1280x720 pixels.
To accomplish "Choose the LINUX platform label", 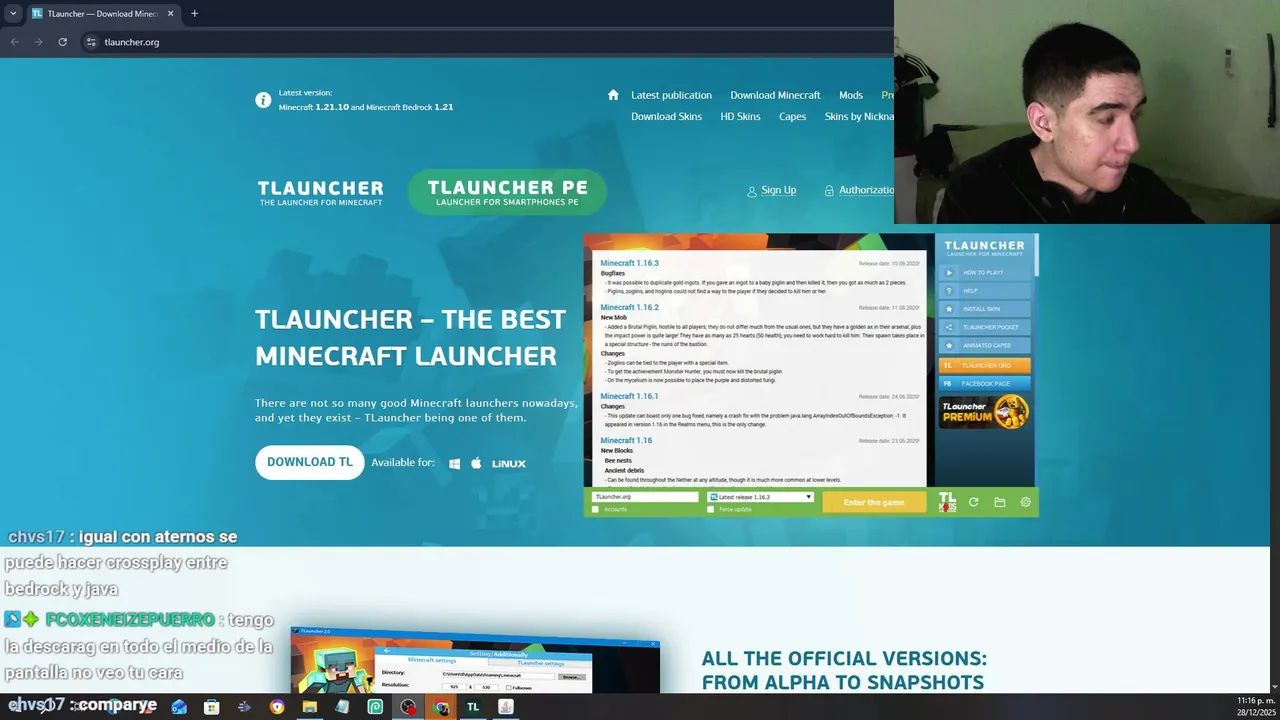I will click(508, 463).
